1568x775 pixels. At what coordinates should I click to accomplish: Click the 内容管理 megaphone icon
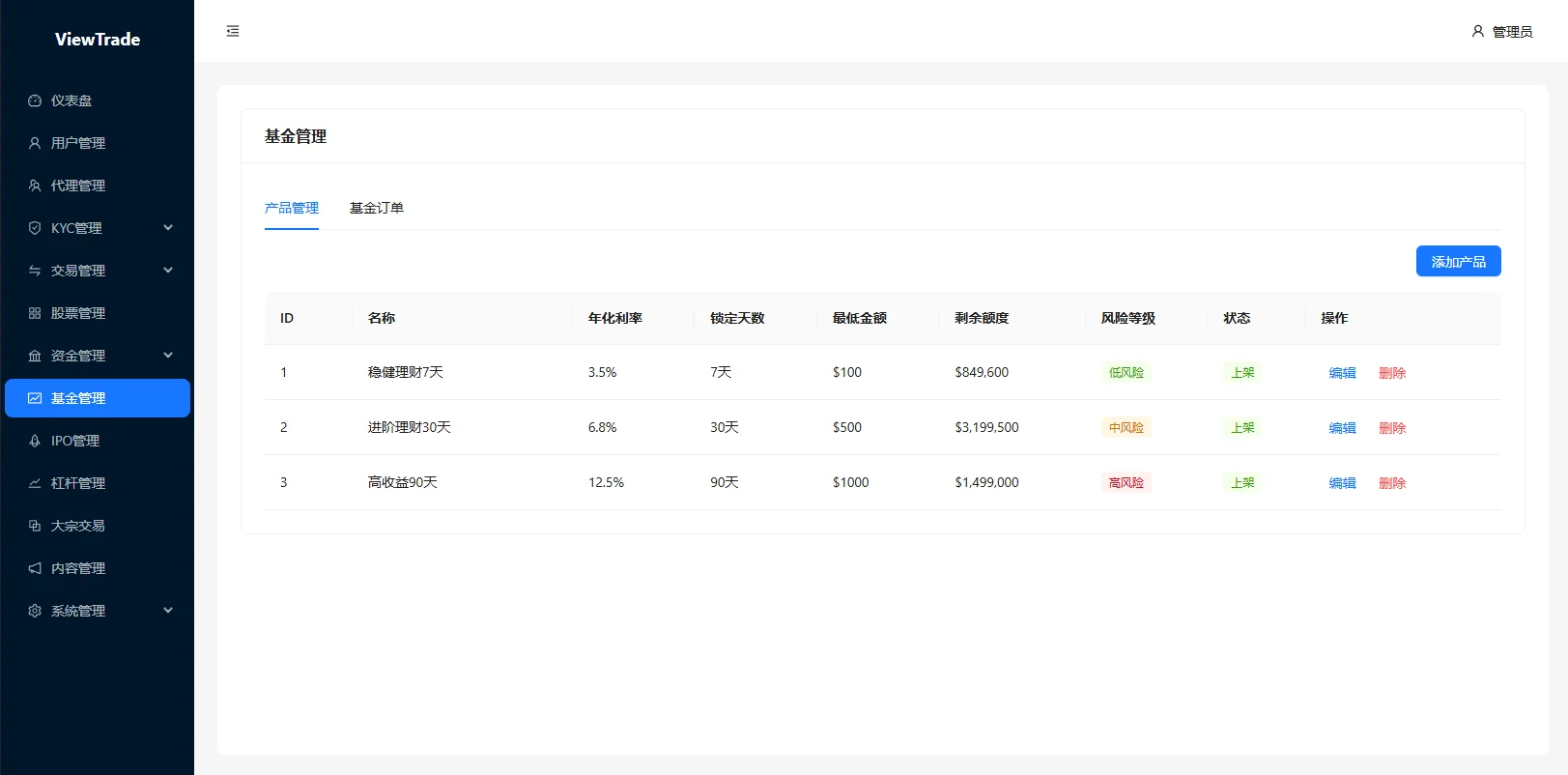(x=35, y=568)
